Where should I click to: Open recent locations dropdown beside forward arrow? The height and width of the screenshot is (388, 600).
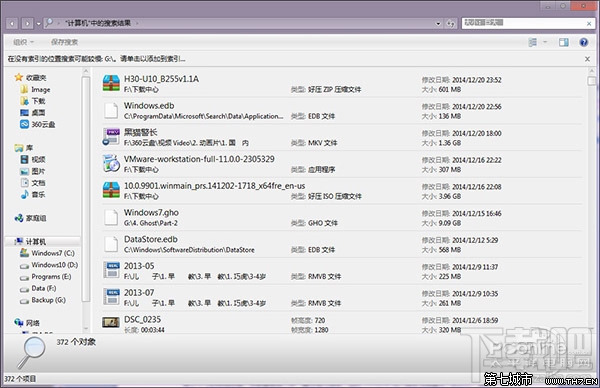[39, 24]
